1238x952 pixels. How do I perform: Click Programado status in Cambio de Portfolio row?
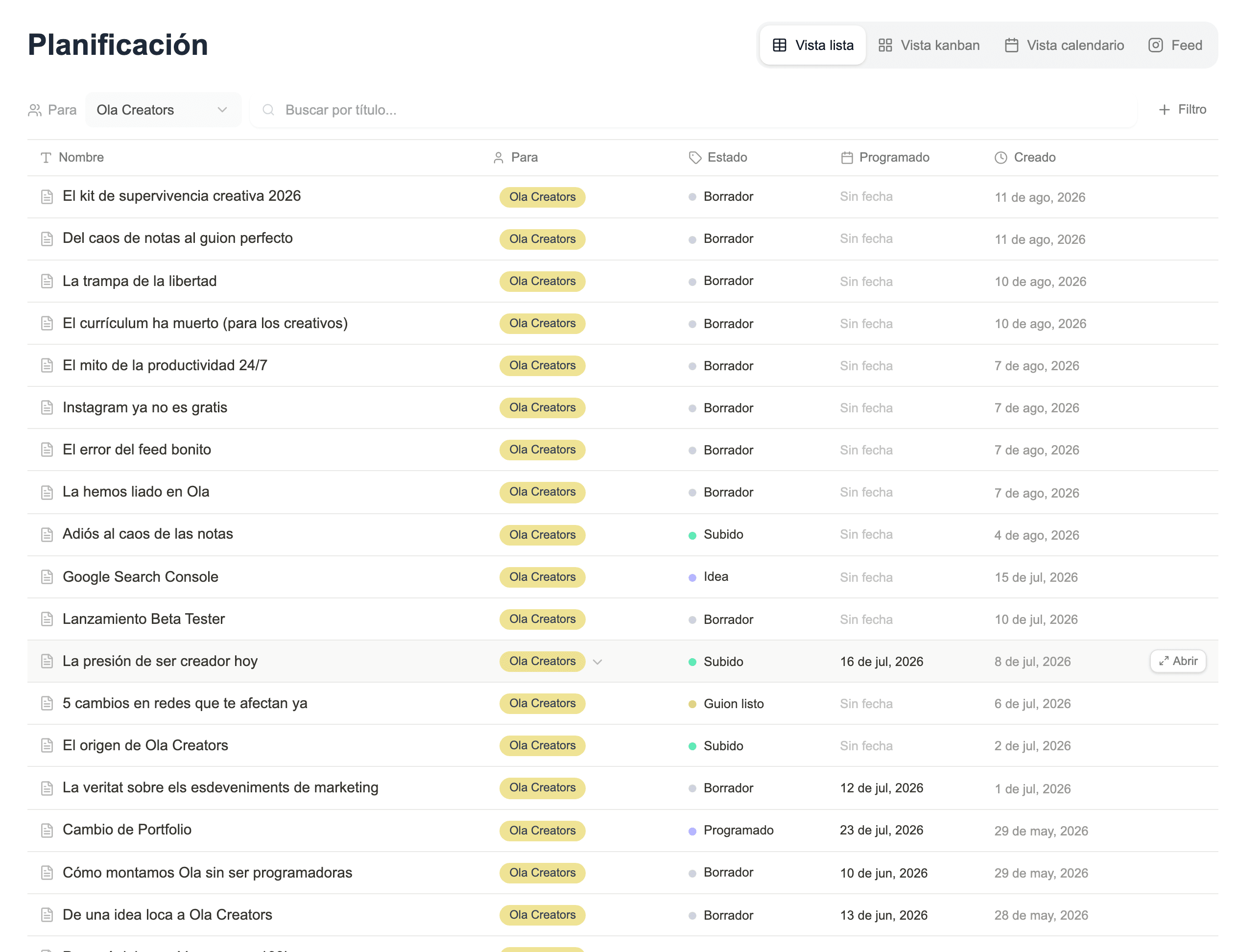tap(731, 830)
